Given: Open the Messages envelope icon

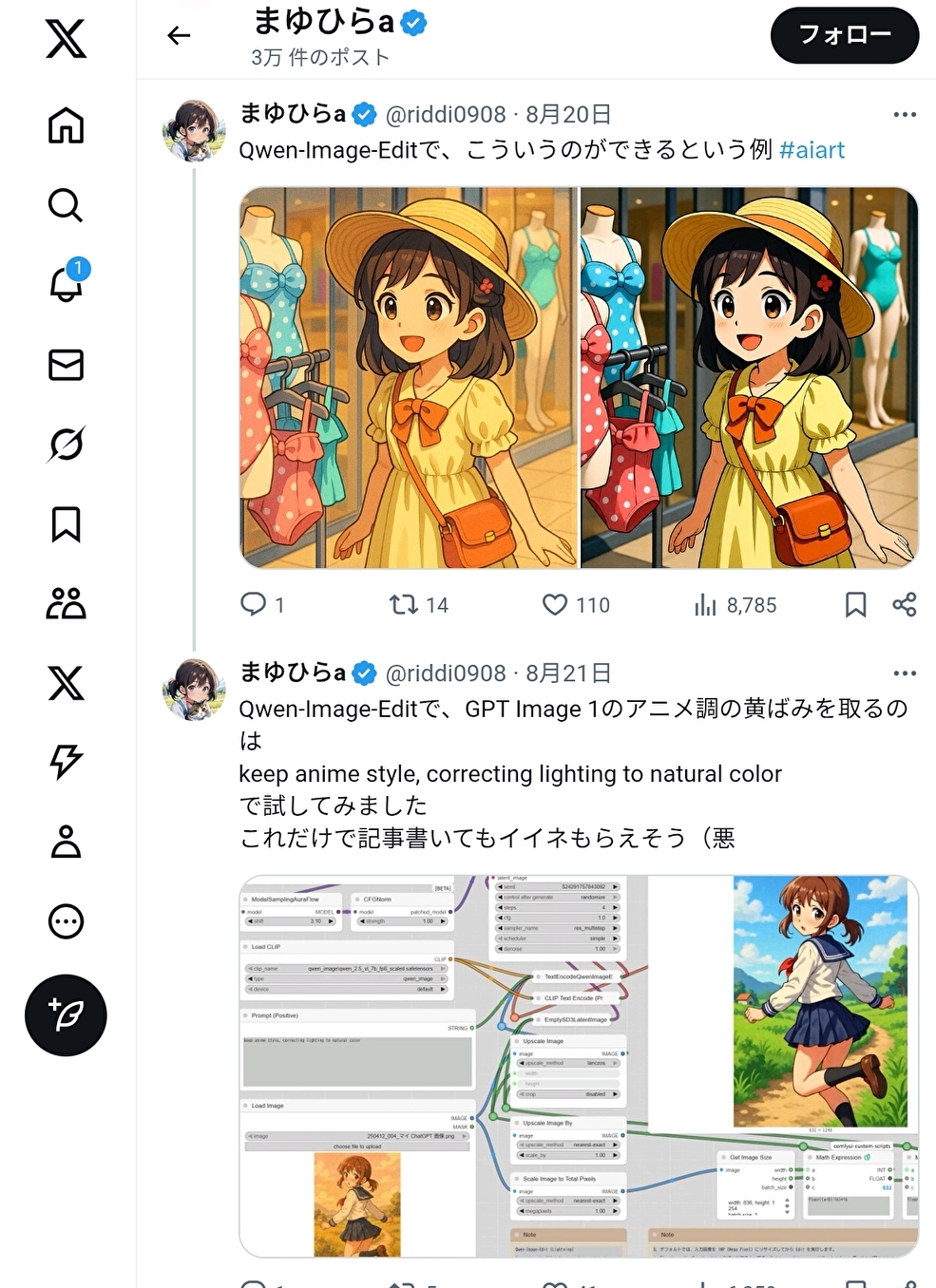Looking at the screenshot, I should (x=66, y=365).
